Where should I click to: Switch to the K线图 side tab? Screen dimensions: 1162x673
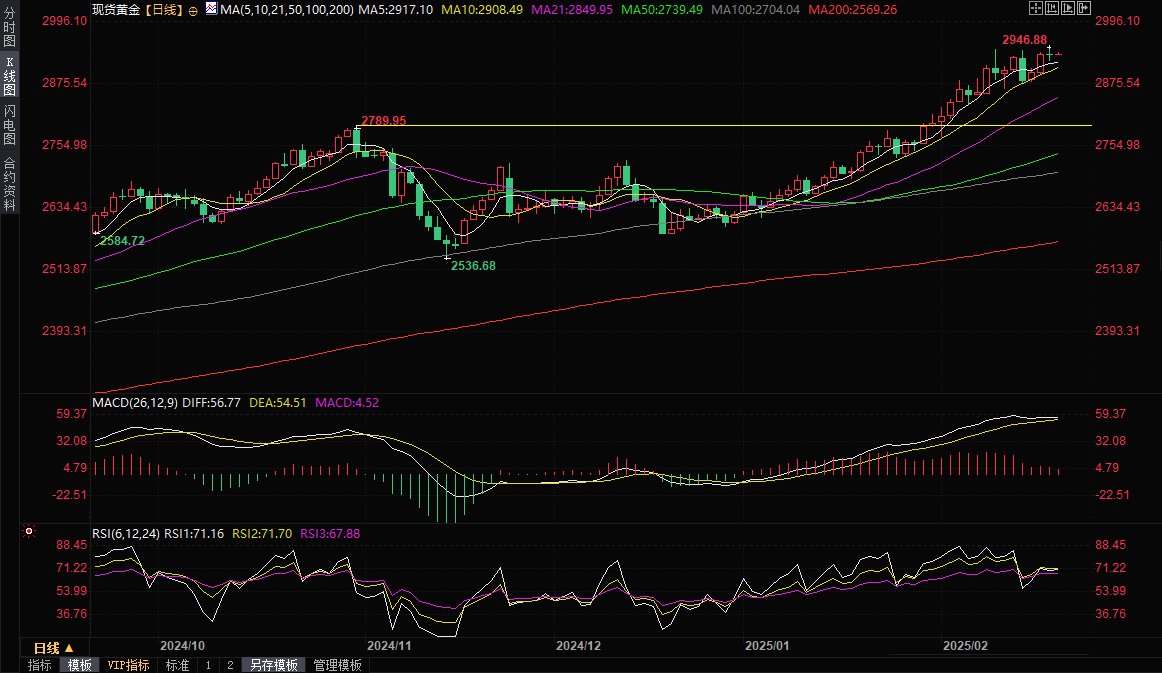pyautogui.click(x=9, y=76)
